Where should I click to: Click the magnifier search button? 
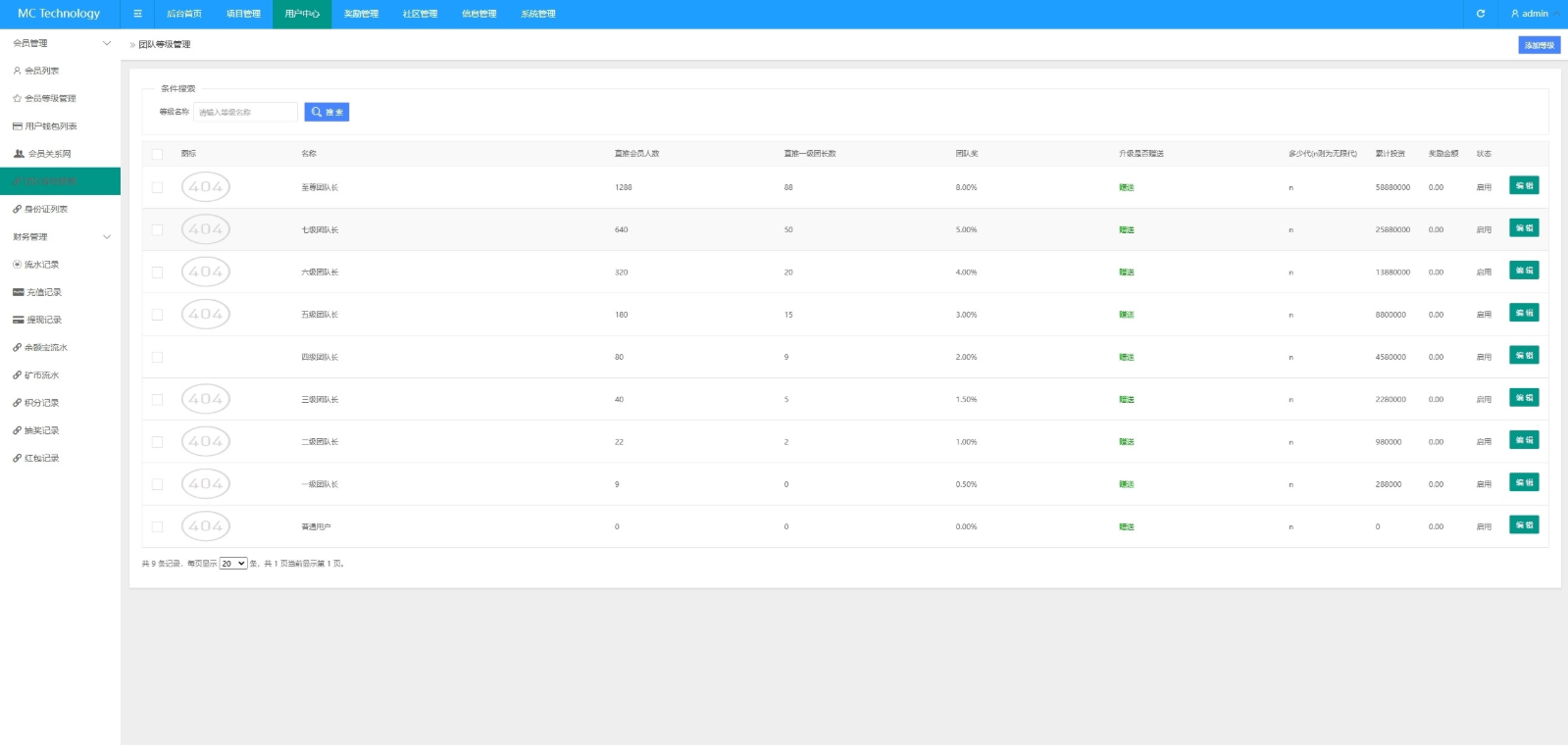327,112
